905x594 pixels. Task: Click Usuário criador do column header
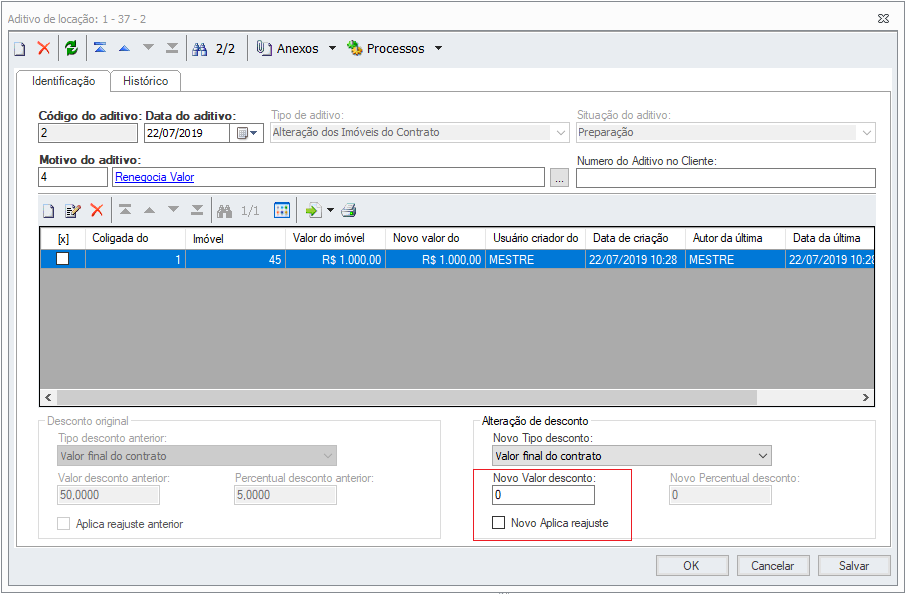(536, 239)
